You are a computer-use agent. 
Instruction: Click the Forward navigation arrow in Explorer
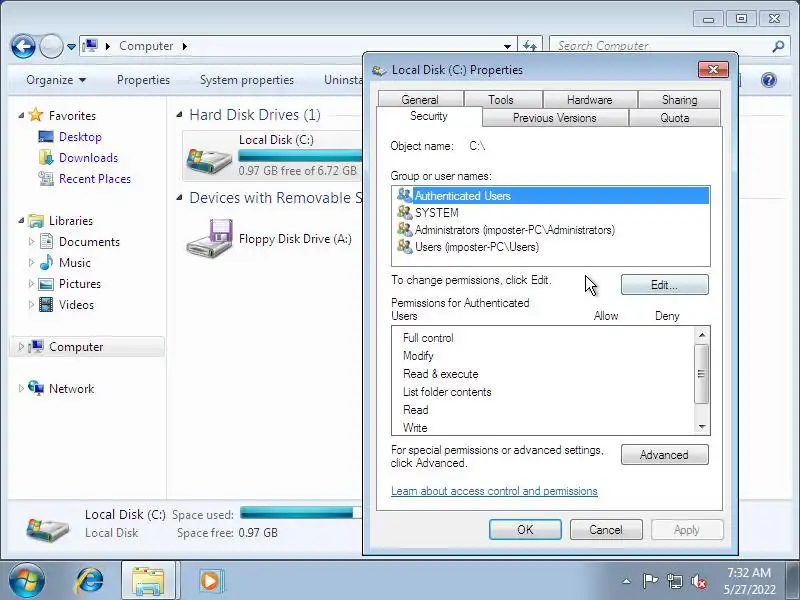point(51,46)
